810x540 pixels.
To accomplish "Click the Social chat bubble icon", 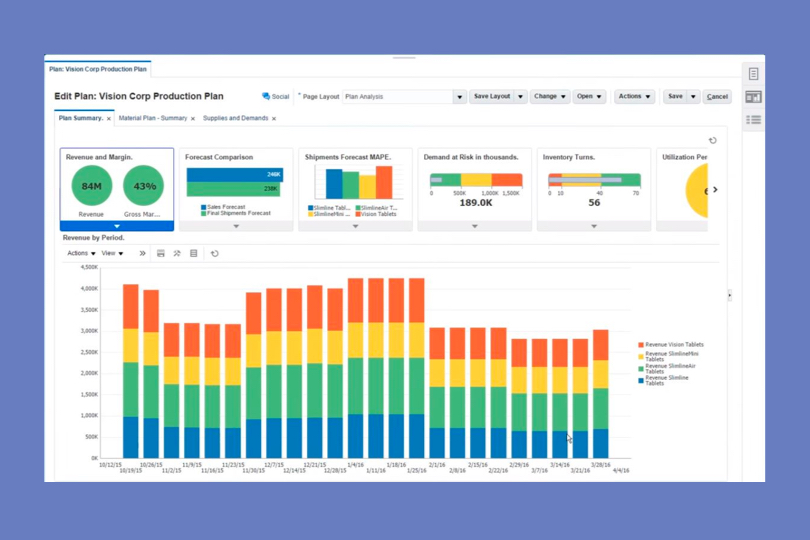I will 266,96.
